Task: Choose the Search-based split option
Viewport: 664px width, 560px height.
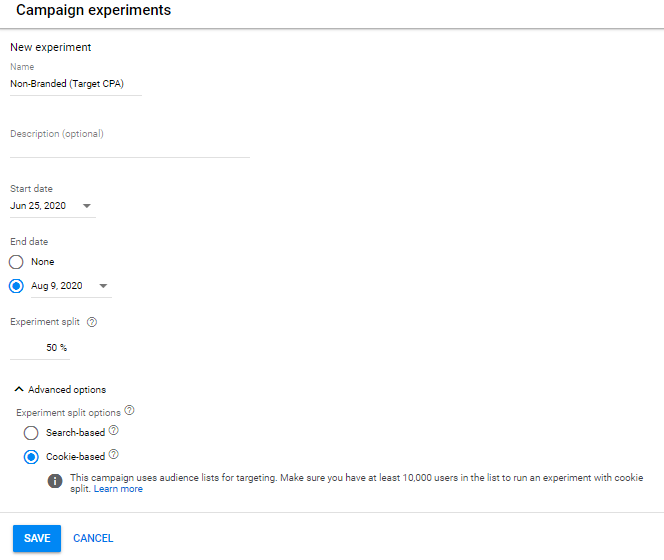Action: coord(31,433)
